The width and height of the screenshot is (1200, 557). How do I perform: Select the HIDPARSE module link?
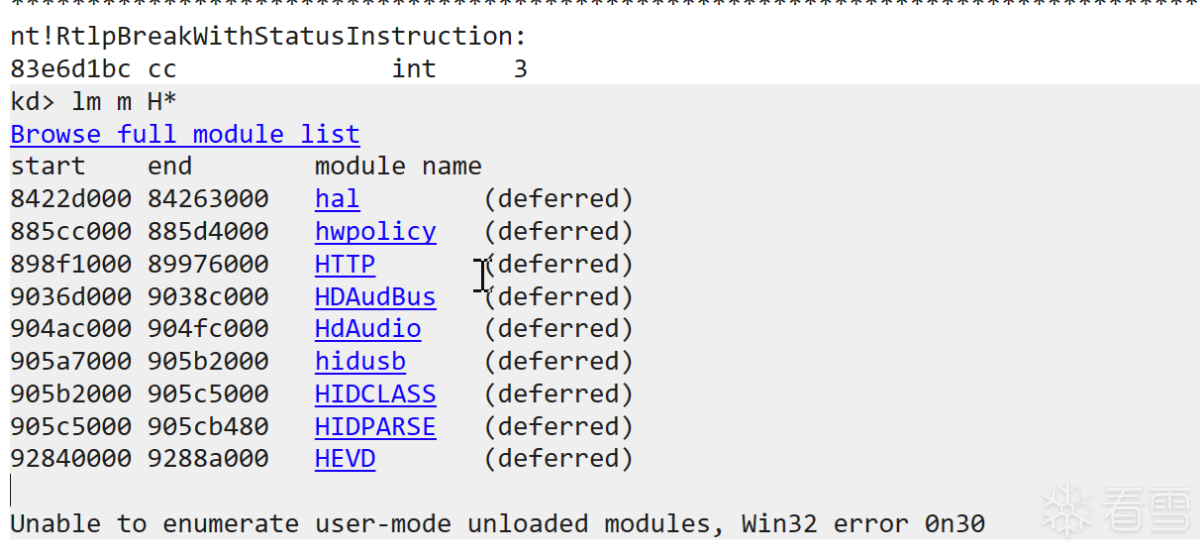click(x=375, y=427)
